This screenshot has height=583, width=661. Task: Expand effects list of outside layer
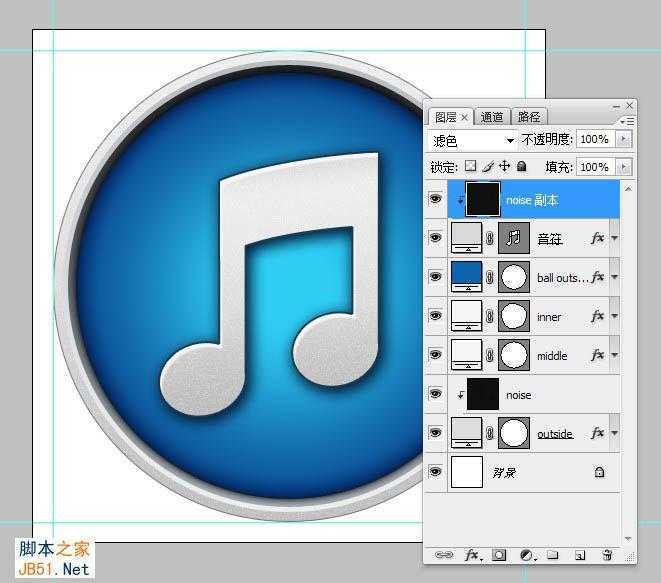(x=615, y=433)
